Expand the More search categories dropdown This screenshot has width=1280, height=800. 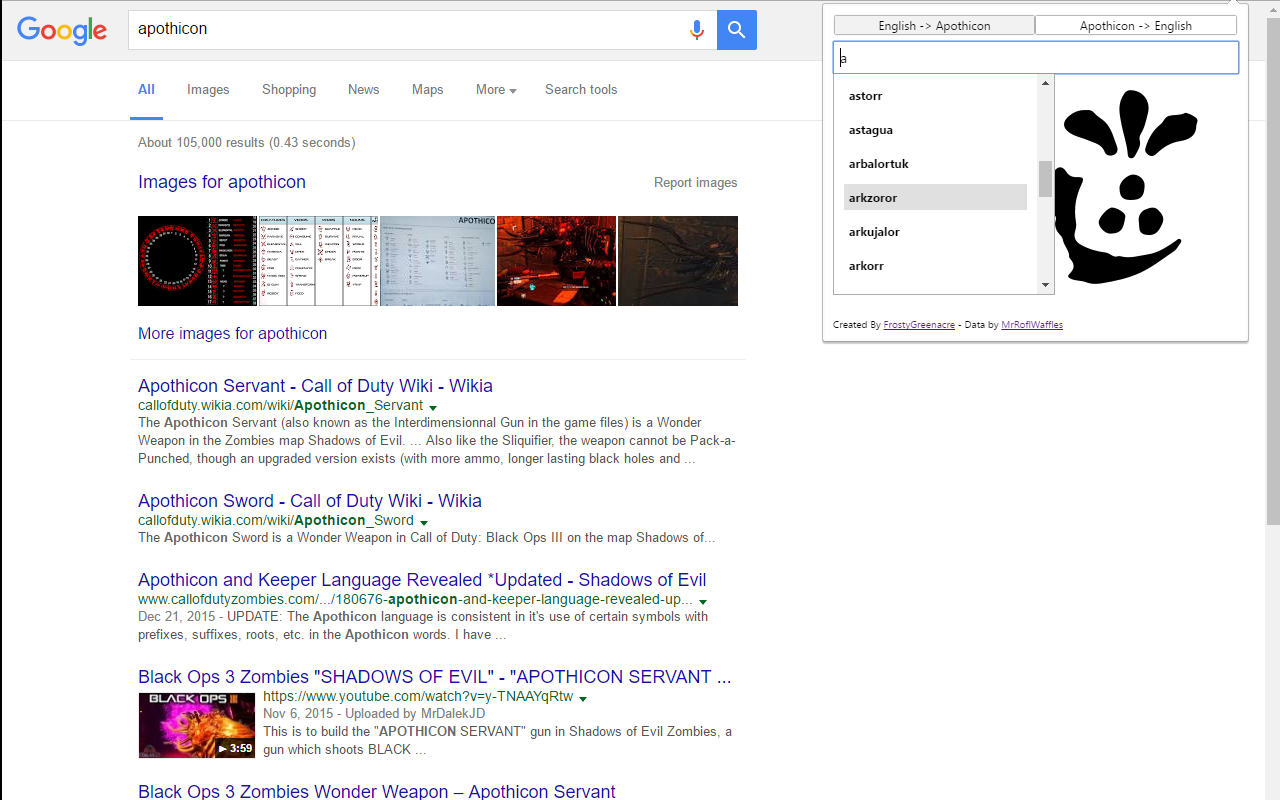point(496,90)
